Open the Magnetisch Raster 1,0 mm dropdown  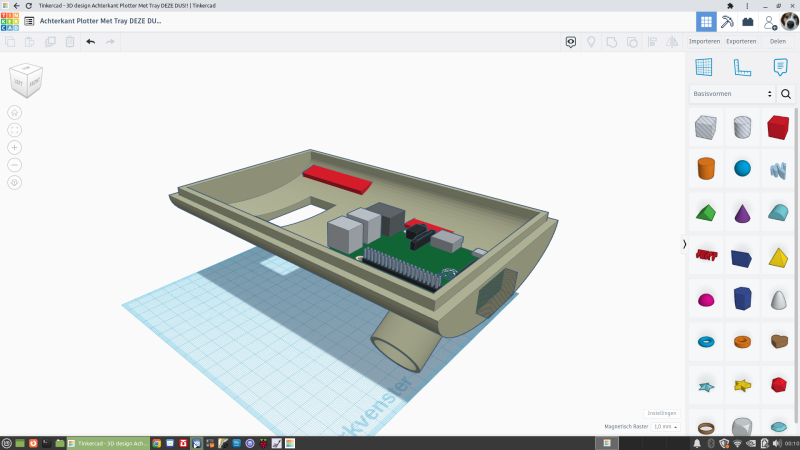pos(664,426)
